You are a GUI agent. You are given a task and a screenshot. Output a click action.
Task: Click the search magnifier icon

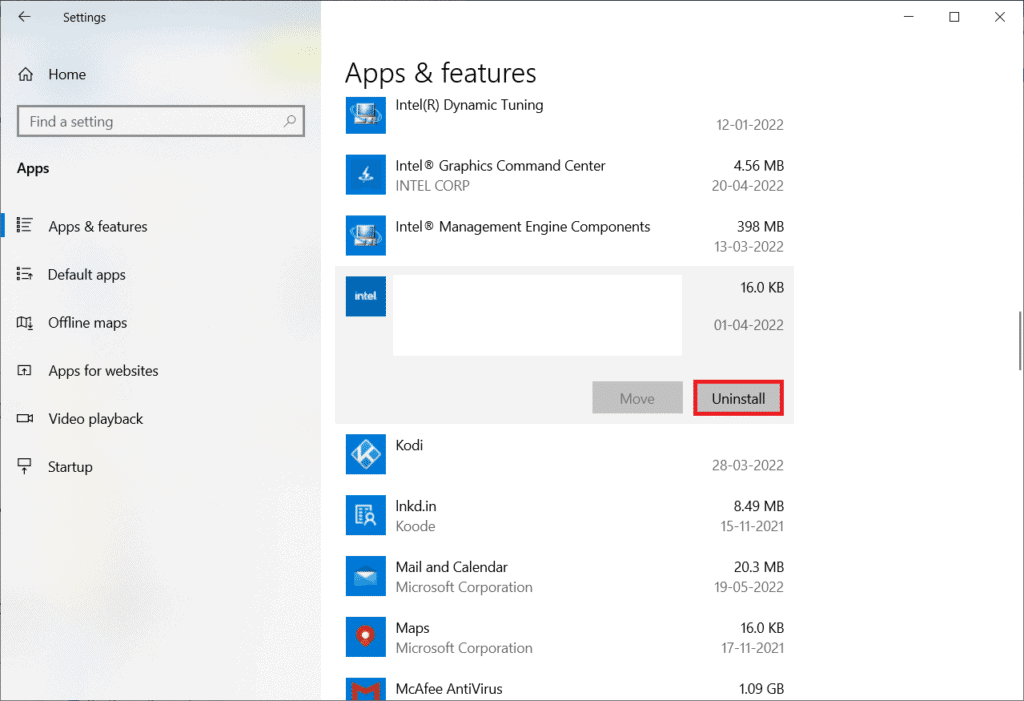pos(290,121)
